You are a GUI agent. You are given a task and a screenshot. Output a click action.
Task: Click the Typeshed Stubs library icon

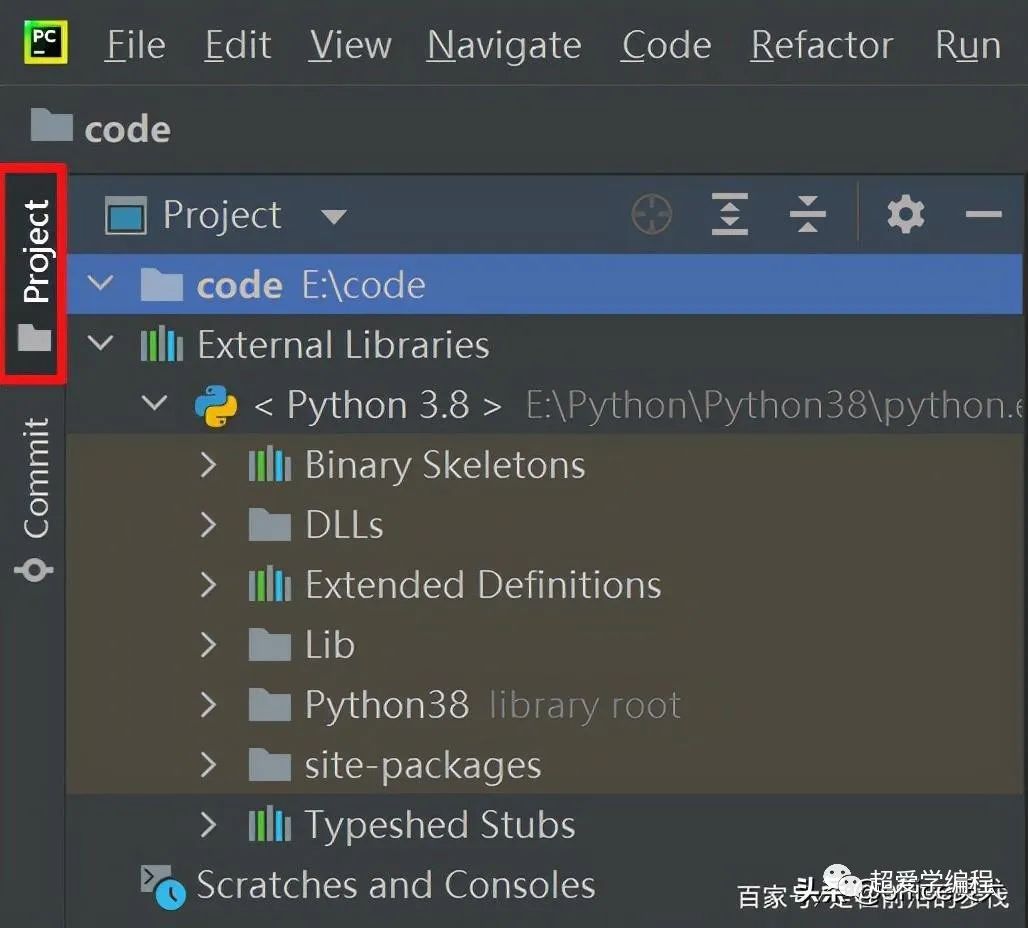[x=269, y=824]
